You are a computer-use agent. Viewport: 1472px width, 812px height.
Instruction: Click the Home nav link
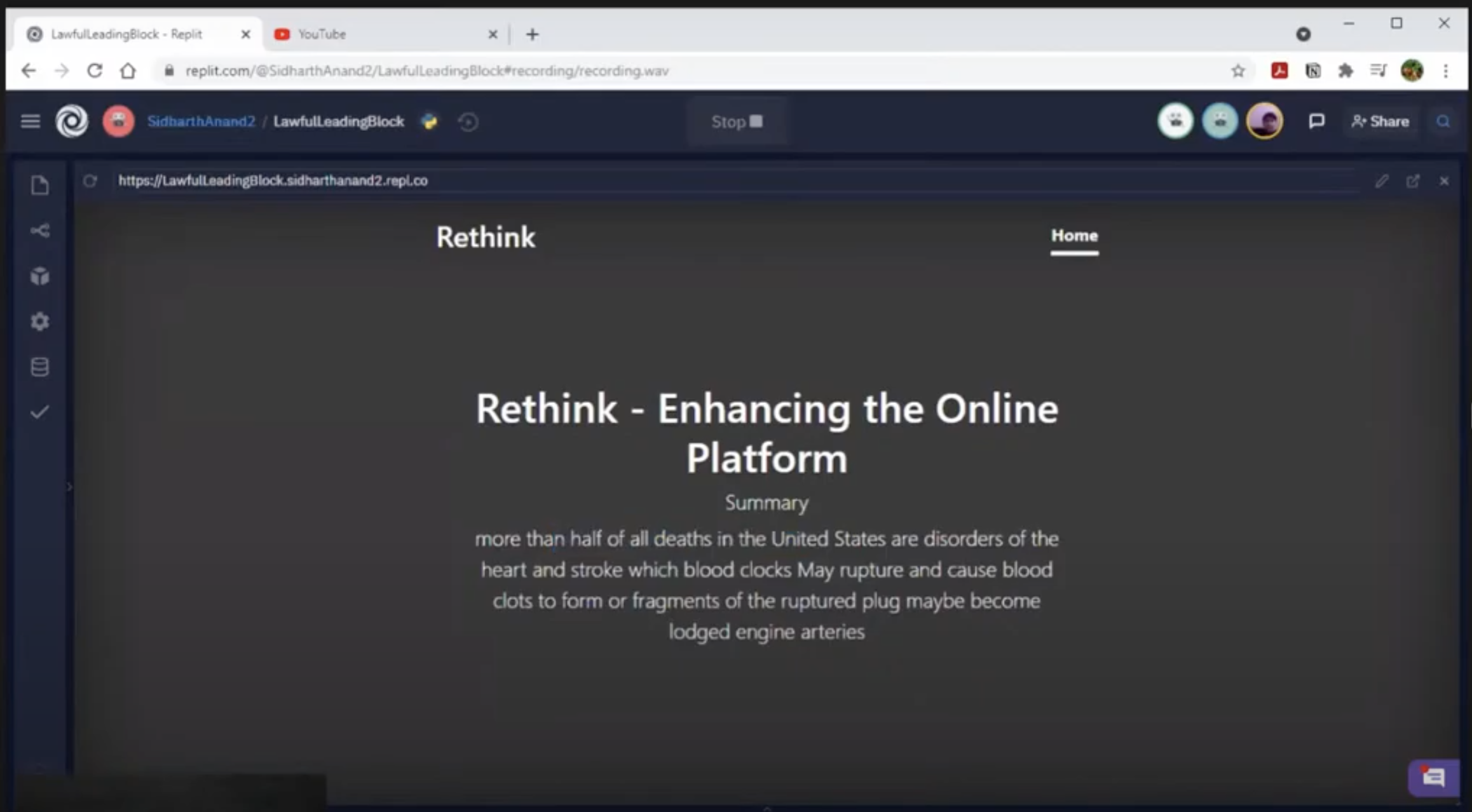point(1074,236)
